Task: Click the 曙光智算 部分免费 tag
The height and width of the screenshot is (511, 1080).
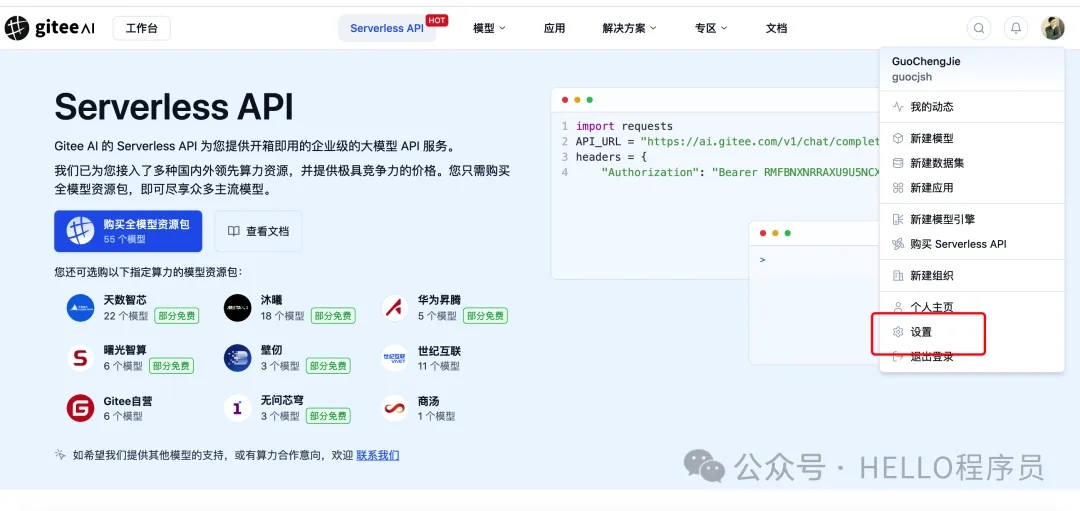Action: [x=171, y=366]
